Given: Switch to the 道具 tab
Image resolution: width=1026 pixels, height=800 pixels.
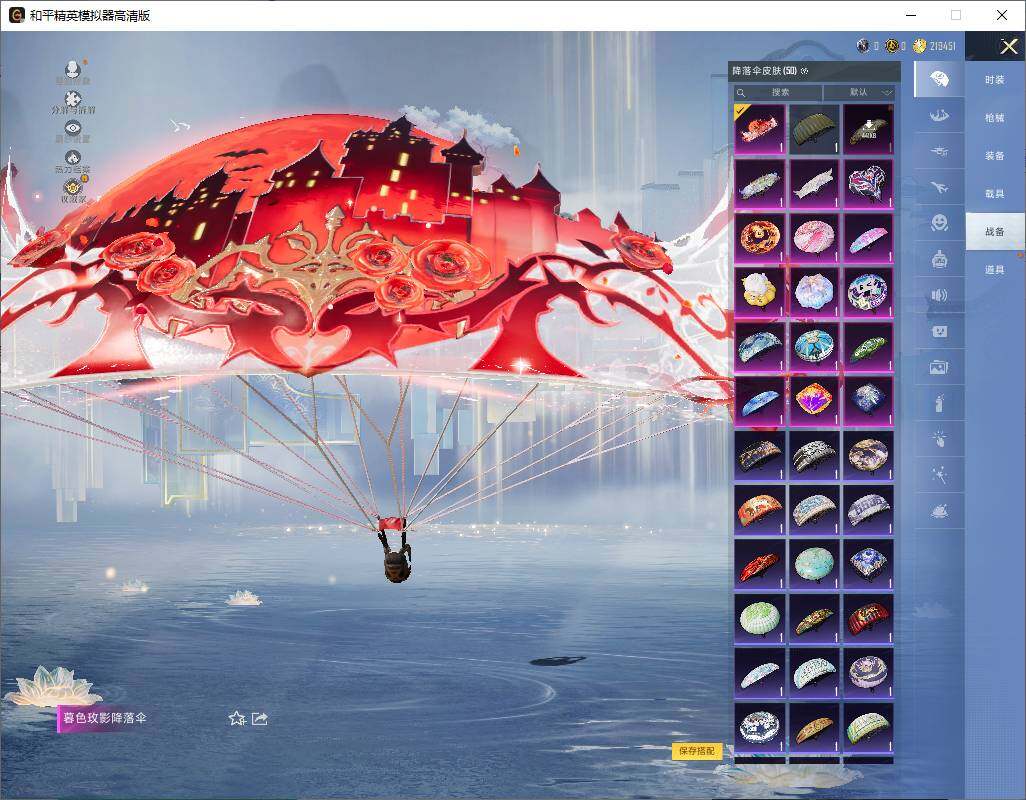Looking at the screenshot, I should click(995, 270).
